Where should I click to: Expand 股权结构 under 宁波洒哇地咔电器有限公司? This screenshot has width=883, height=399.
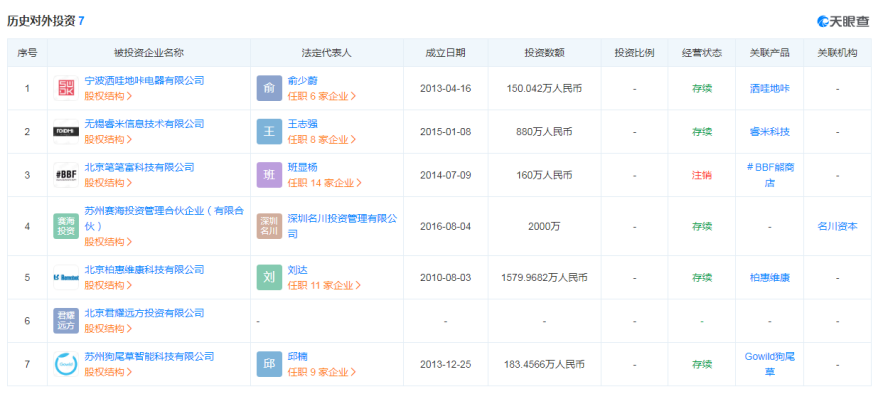pyautogui.click(x=108, y=96)
